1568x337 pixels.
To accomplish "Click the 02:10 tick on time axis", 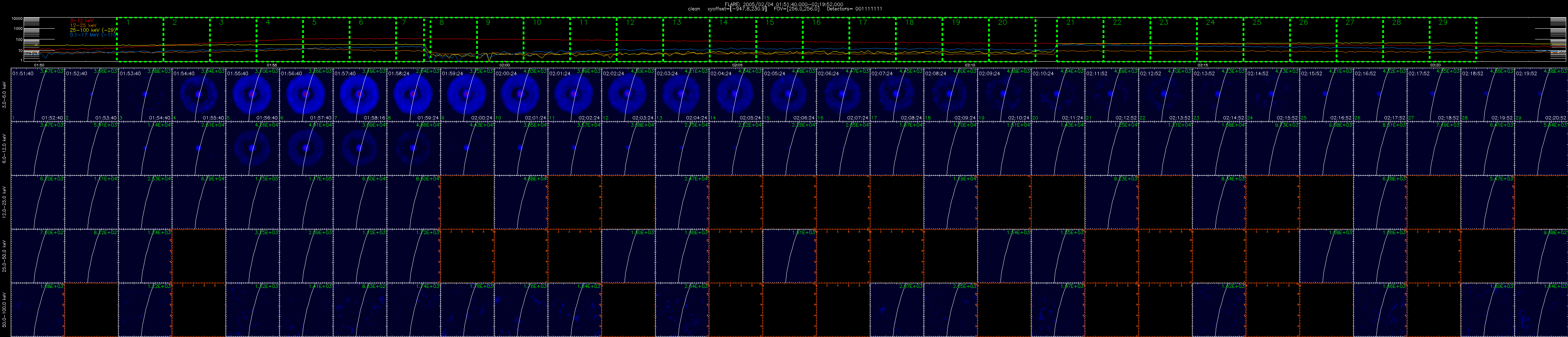I will pos(970,65).
